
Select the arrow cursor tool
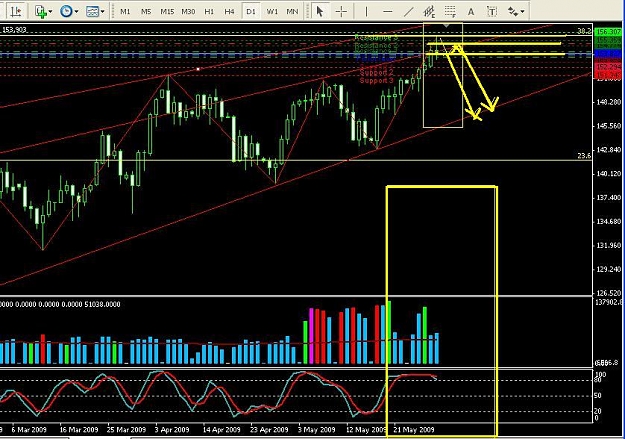click(x=320, y=11)
